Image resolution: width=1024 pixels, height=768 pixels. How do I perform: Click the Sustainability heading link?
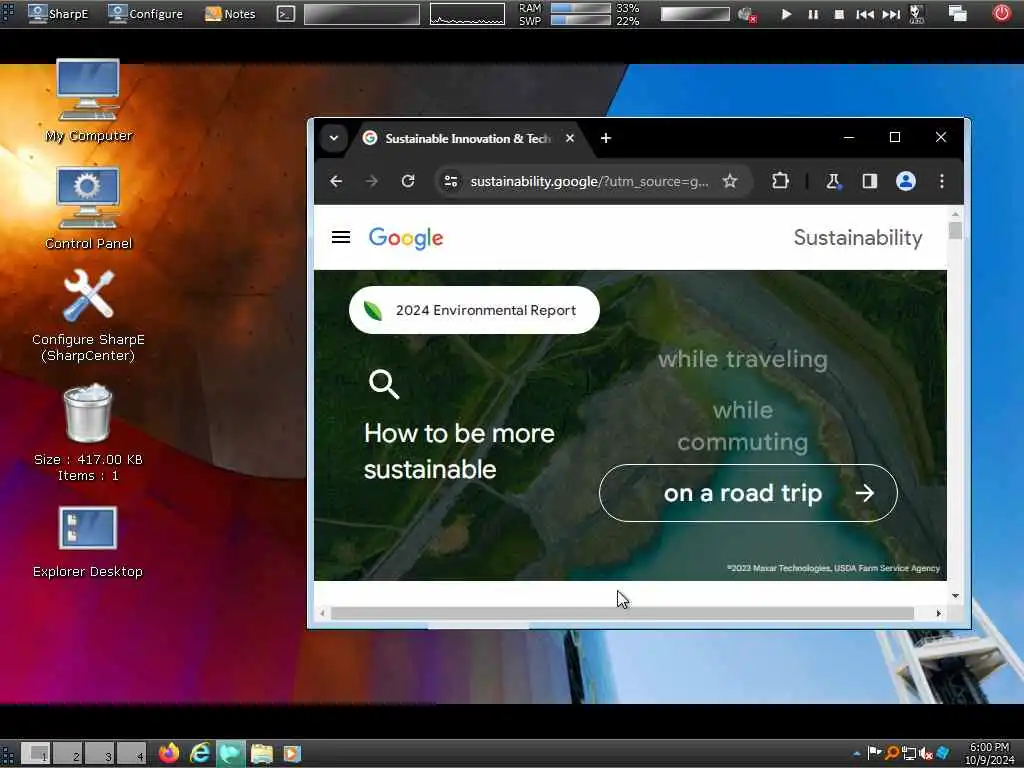(858, 238)
